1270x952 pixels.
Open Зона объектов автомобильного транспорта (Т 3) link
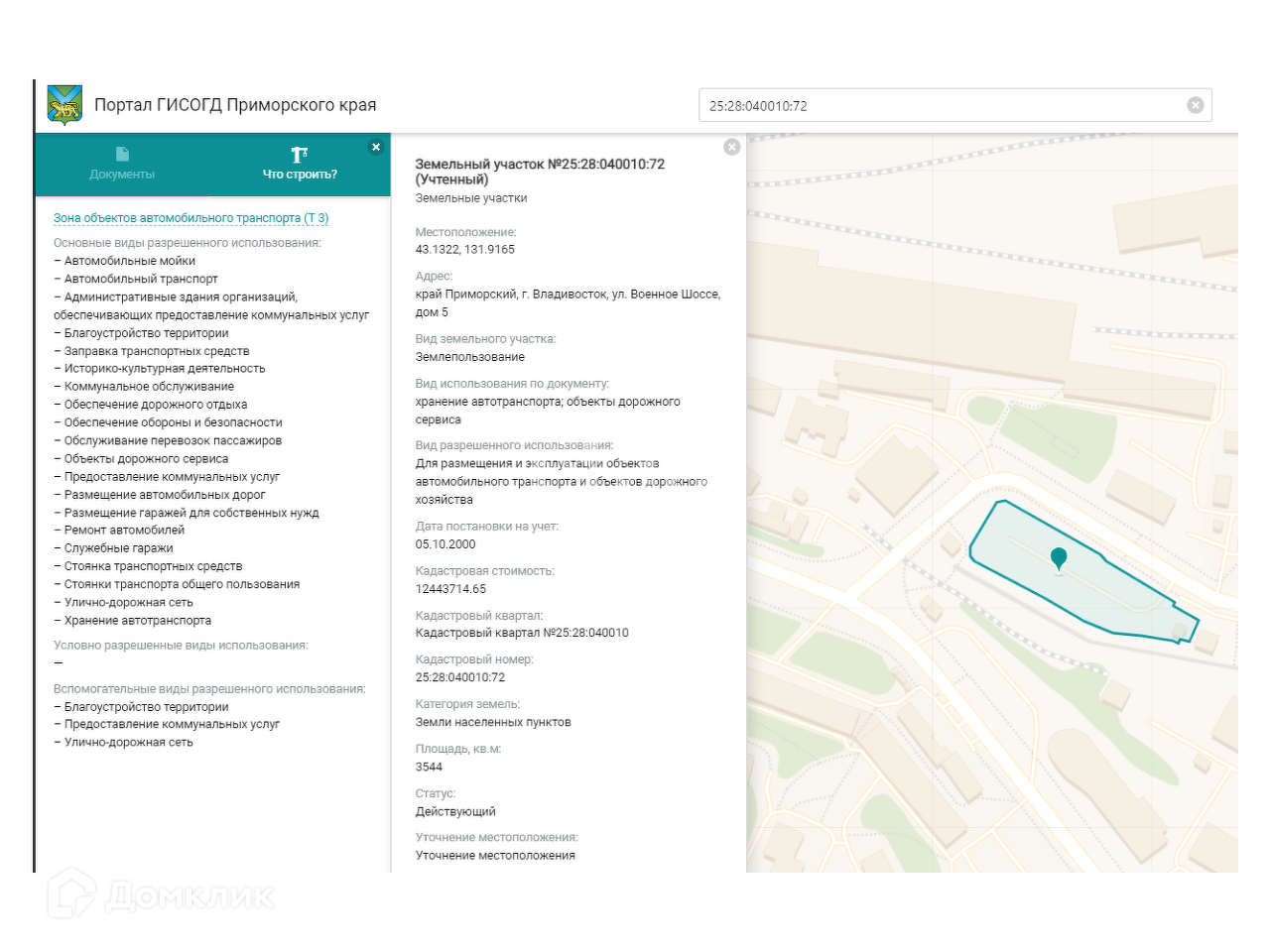190,218
